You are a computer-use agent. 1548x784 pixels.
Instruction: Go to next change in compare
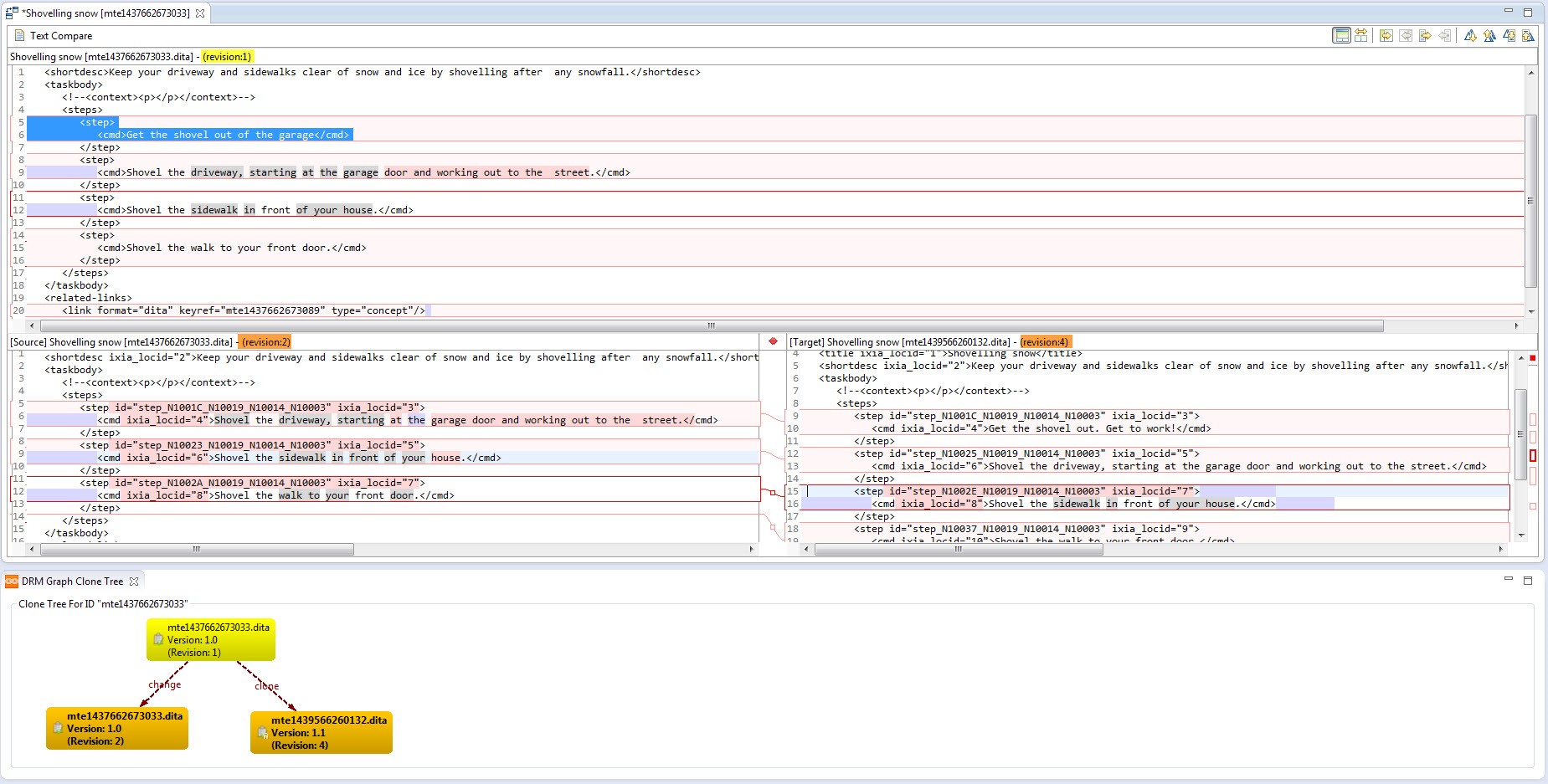coord(1509,35)
